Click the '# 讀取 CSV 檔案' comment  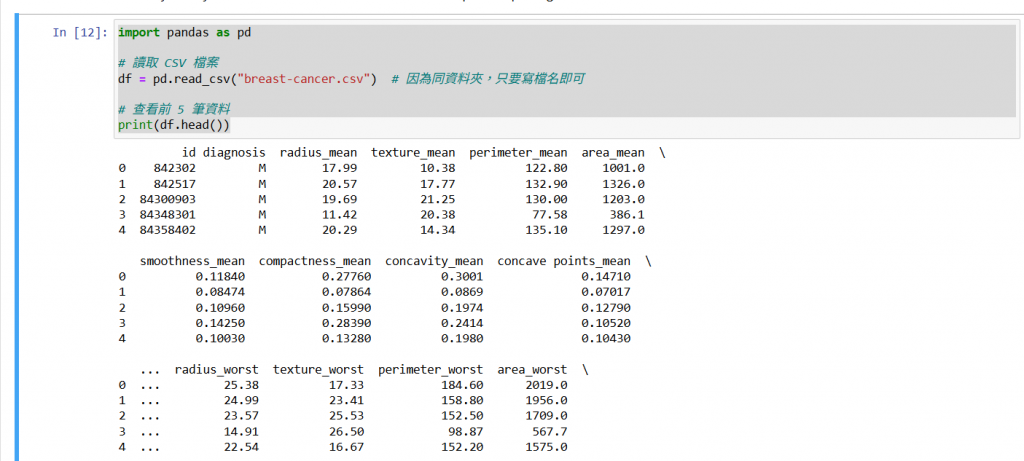point(168,63)
